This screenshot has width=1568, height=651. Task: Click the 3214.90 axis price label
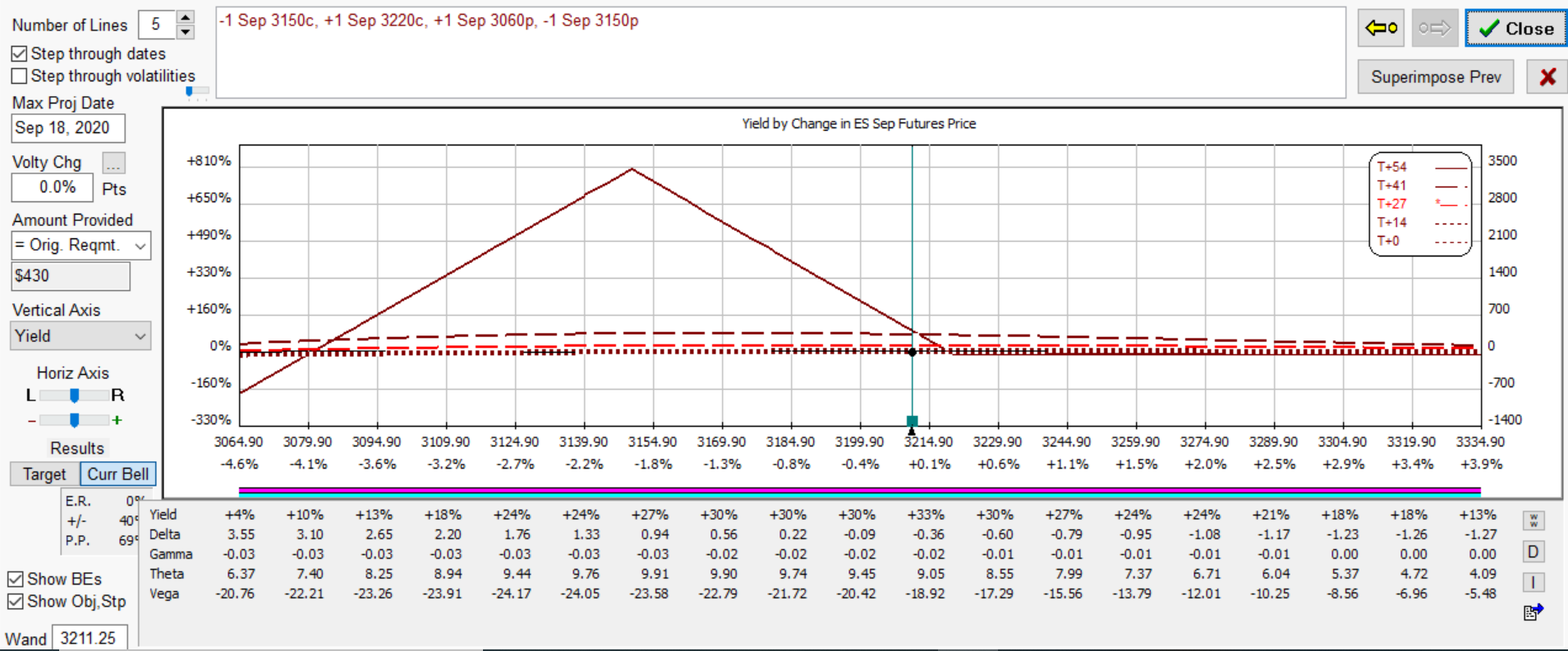coord(928,442)
